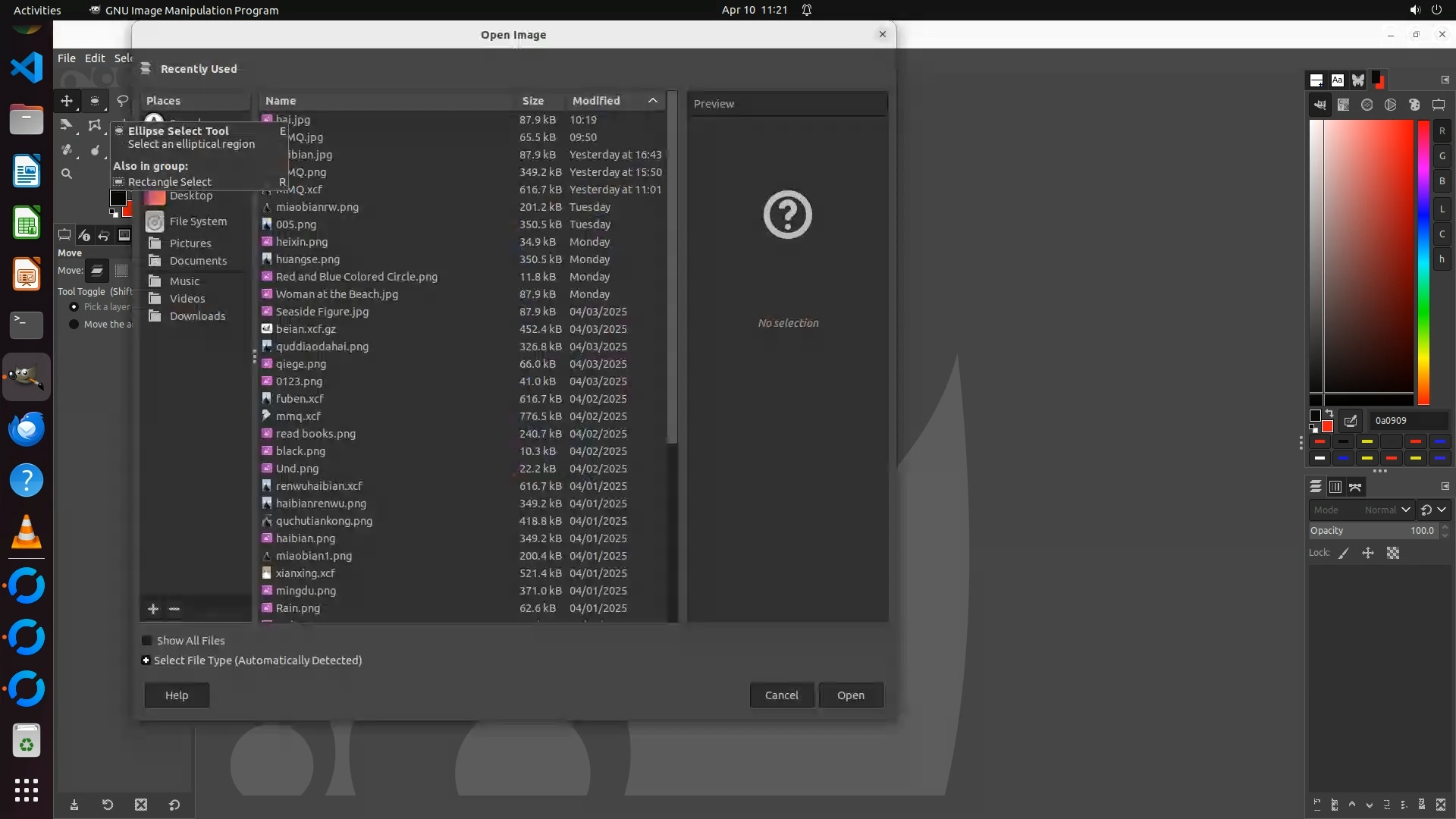Pick the Zoom magnifier tool

click(67, 174)
